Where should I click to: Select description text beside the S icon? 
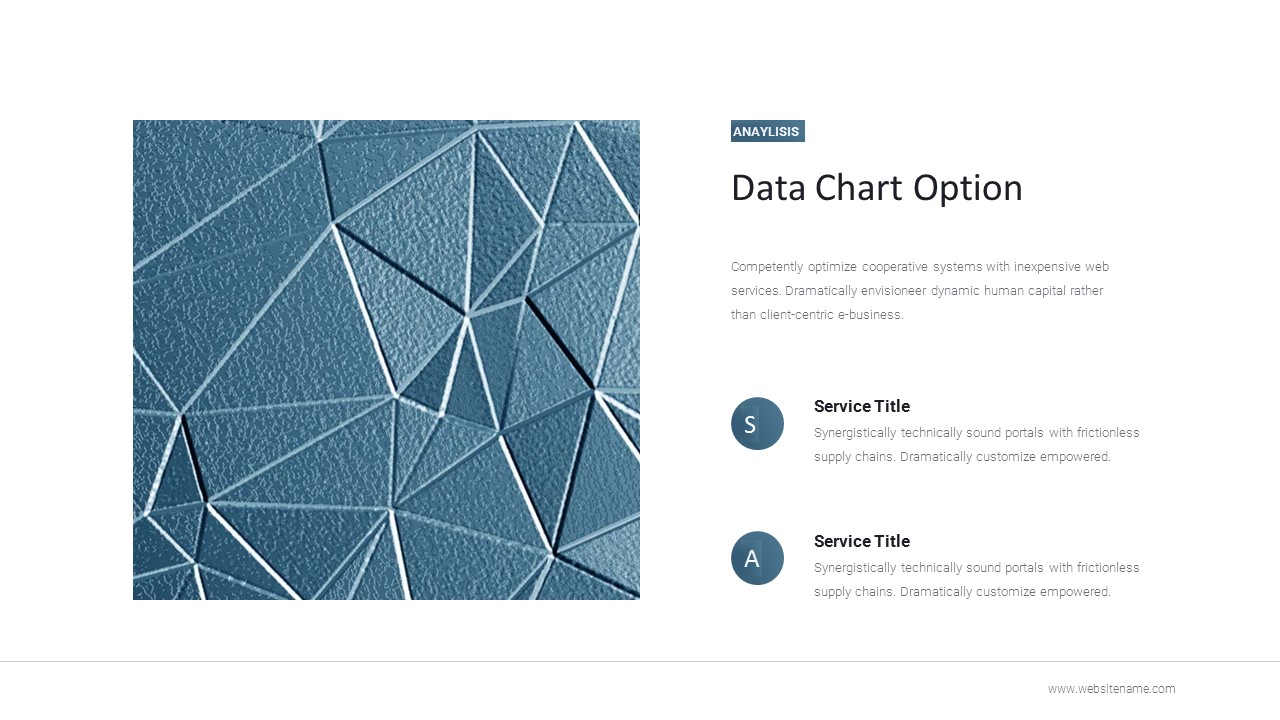click(x=976, y=445)
